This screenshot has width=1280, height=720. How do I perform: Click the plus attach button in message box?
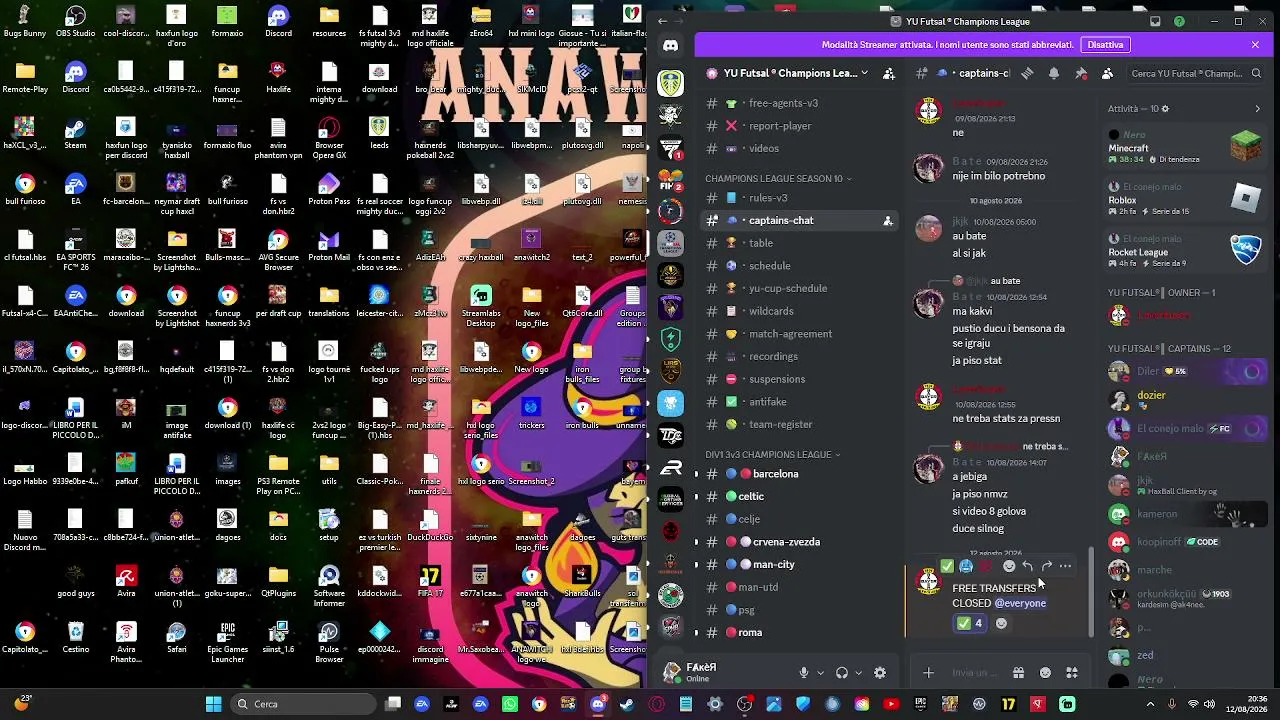pos(928,673)
